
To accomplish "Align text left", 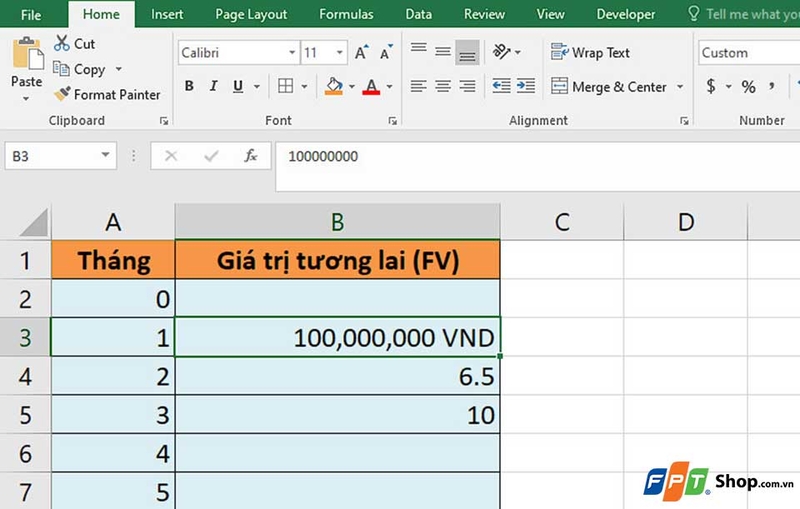I will click(x=418, y=86).
